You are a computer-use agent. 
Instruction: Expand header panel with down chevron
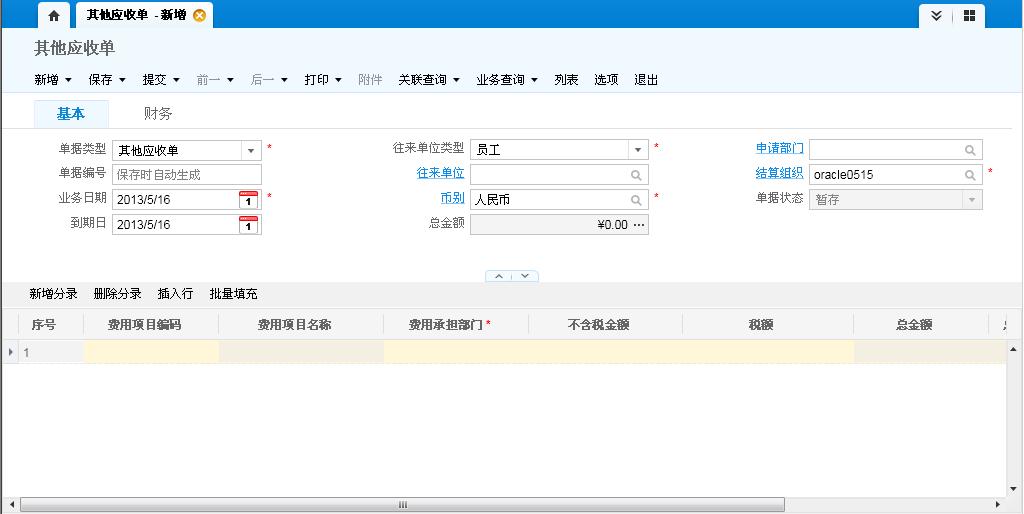point(525,276)
